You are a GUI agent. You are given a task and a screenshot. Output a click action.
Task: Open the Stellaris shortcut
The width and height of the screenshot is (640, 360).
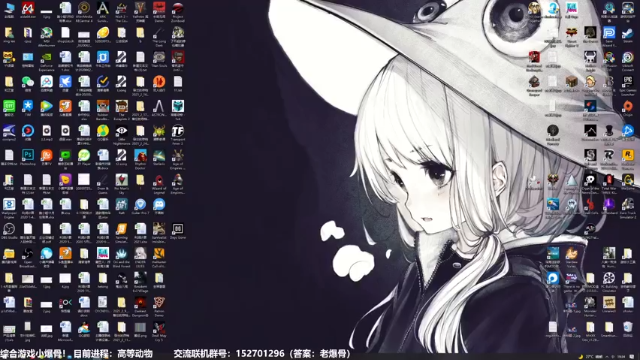click(159, 158)
